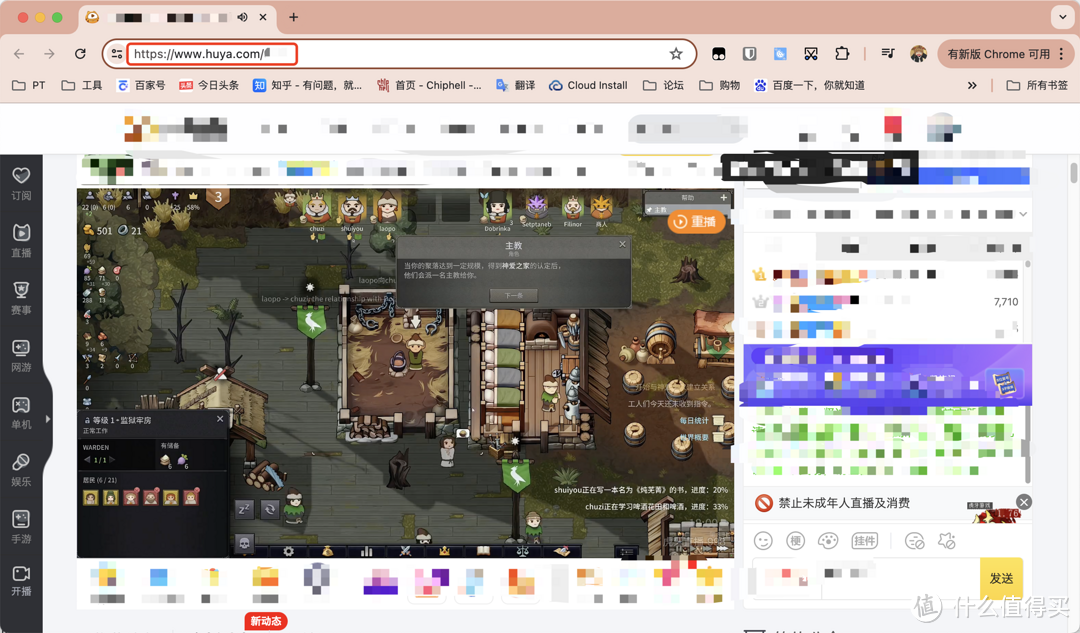Image resolution: width=1080 pixels, height=633 pixels.
Task: Show hidden bookmarks with double chevron
Action: (971, 86)
